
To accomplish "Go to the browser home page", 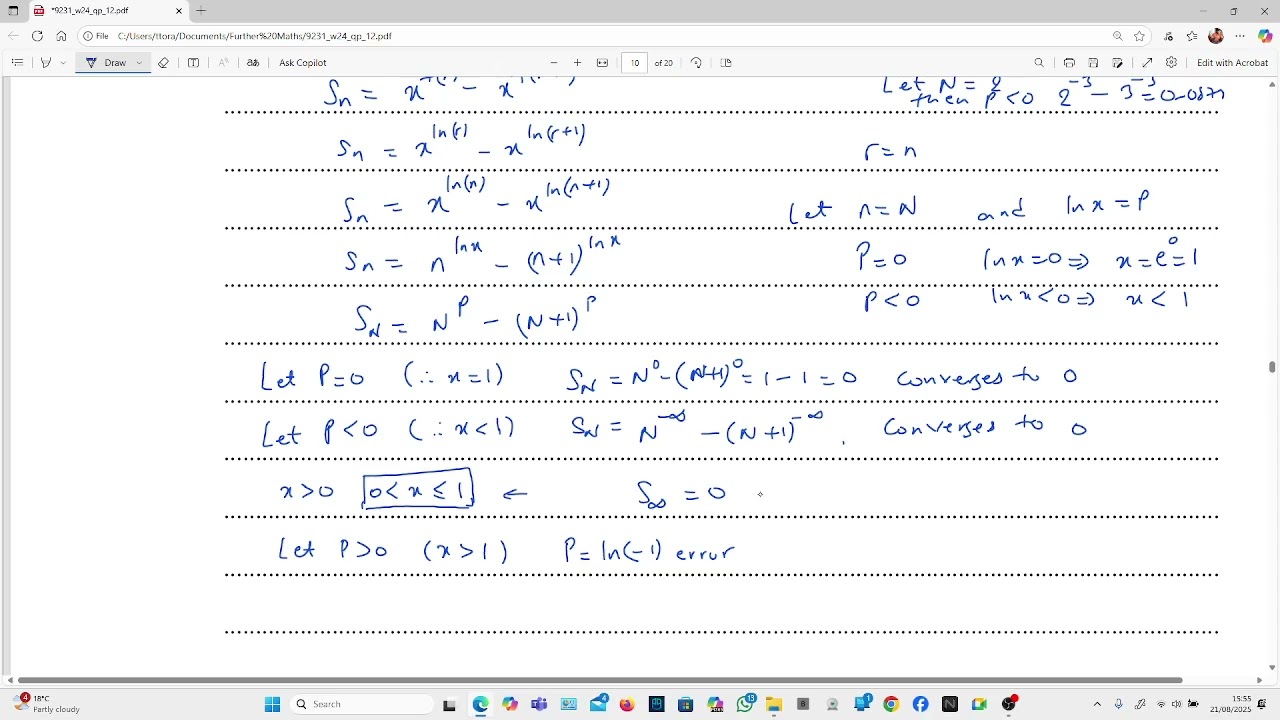I will (61, 36).
